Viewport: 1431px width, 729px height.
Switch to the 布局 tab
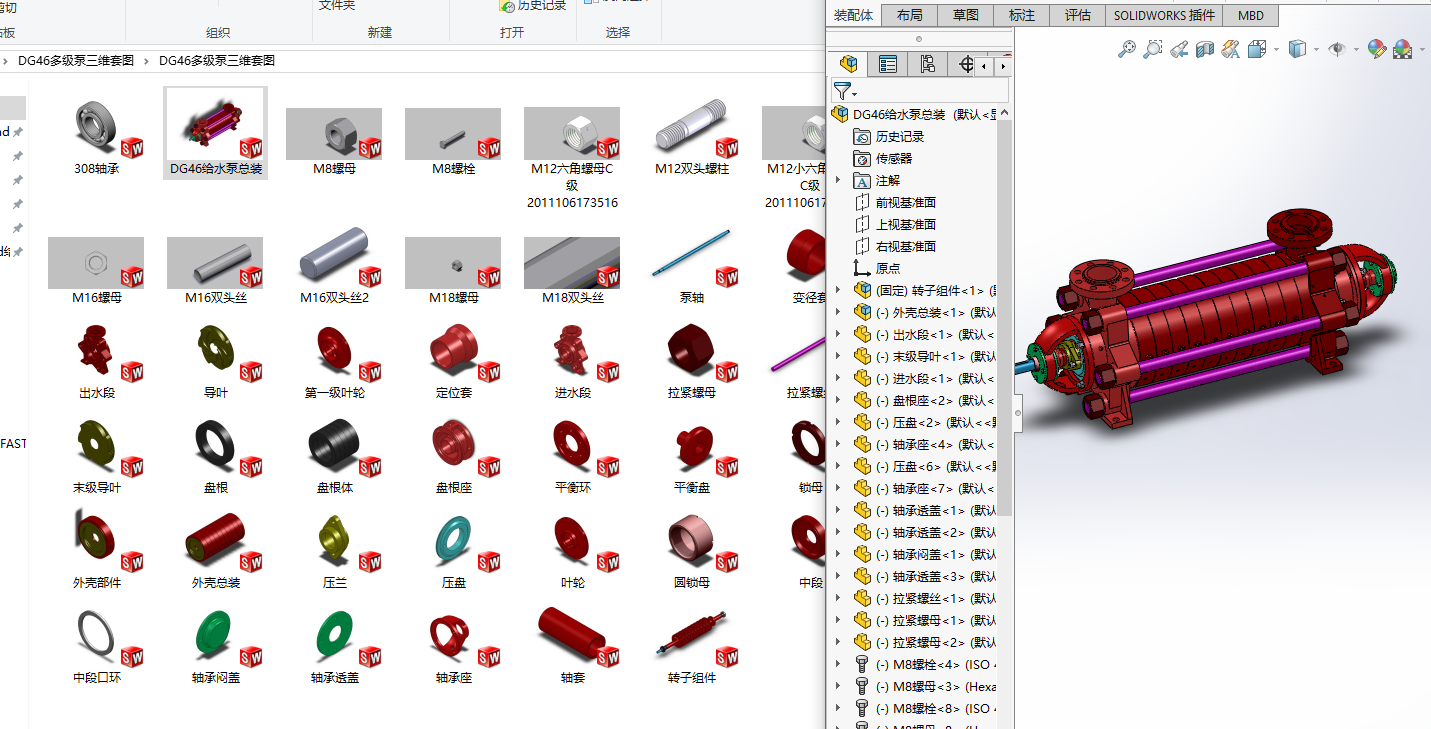[x=910, y=15]
